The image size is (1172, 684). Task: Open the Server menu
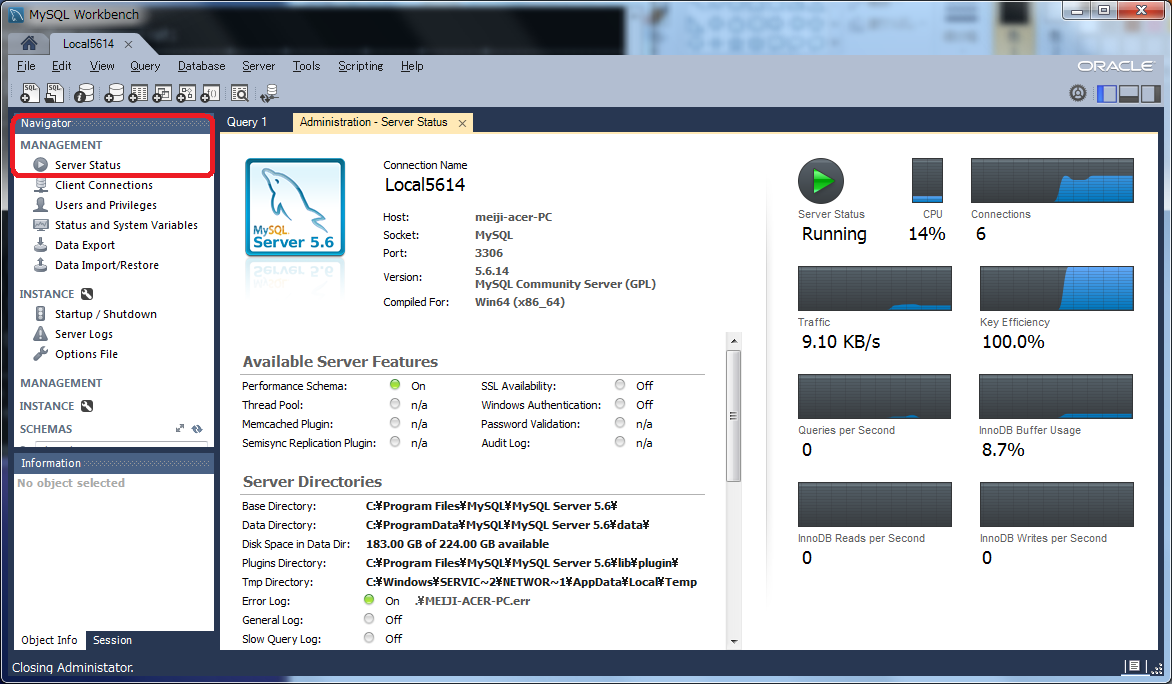coord(259,66)
